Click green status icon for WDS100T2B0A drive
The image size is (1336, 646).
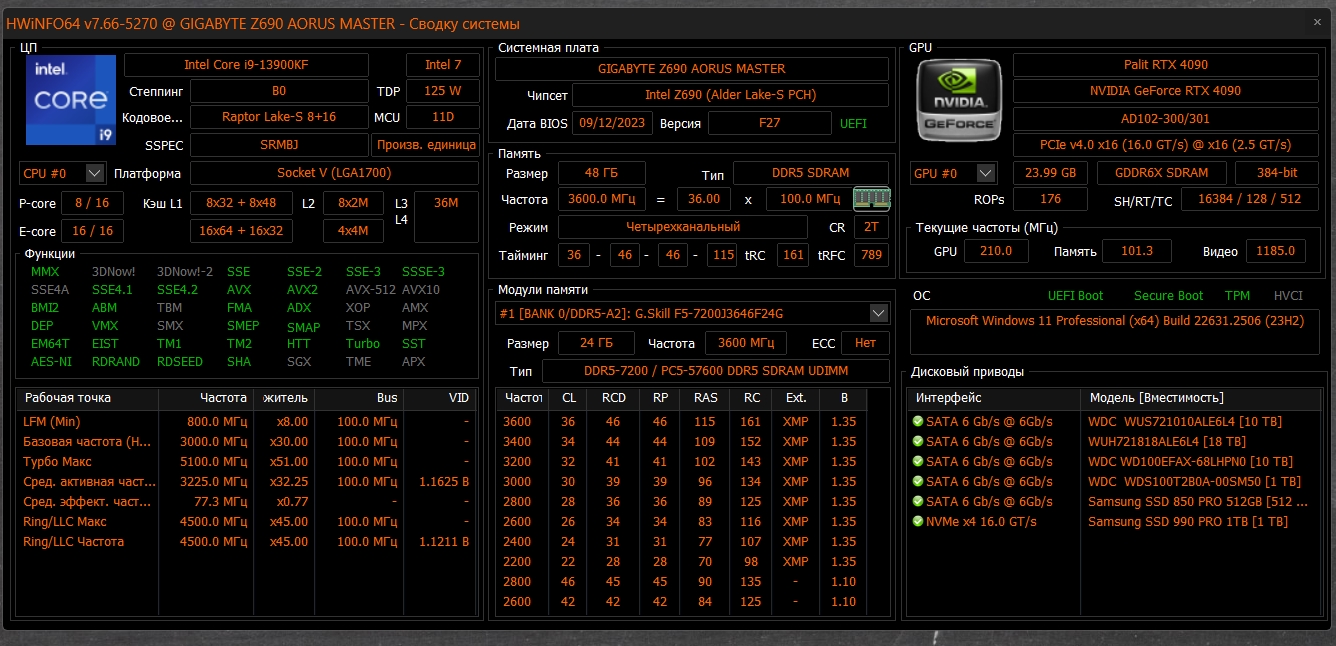917,482
